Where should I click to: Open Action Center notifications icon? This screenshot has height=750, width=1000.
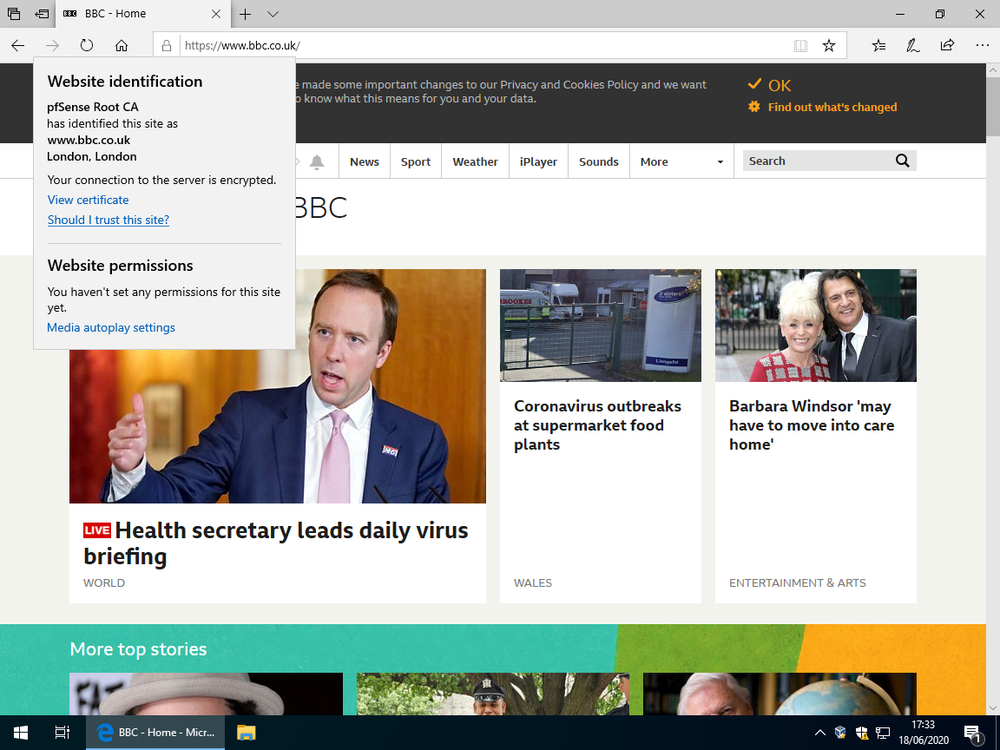coord(973,733)
